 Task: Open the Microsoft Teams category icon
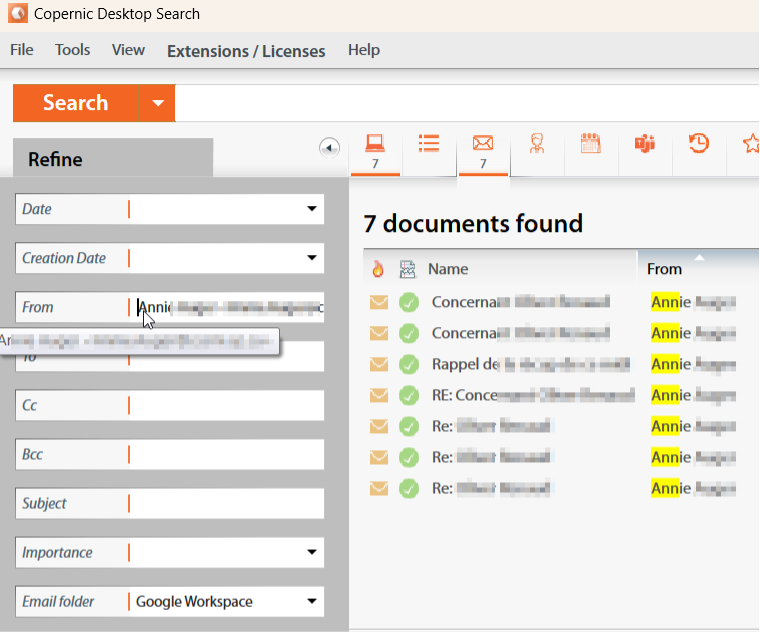(644, 145)
